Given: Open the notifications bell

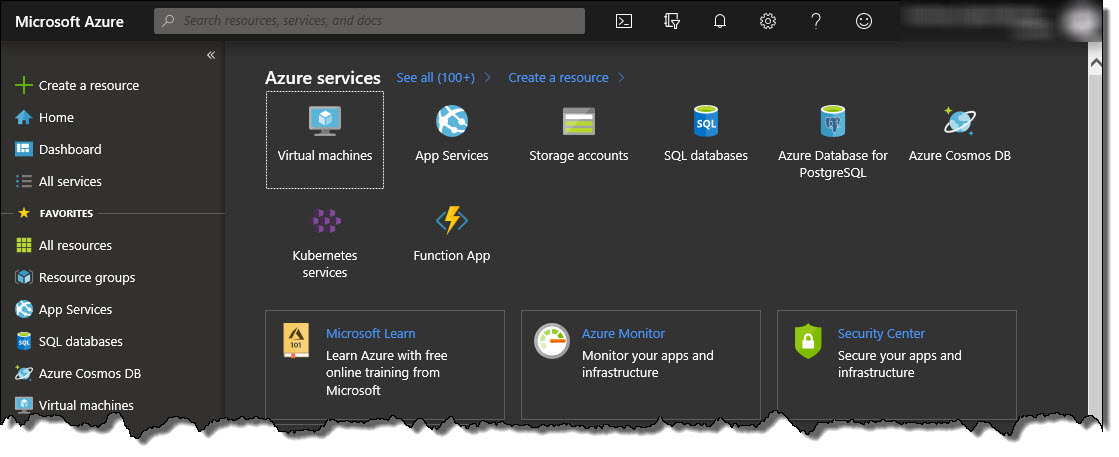Looking at the screenshot, I should pos(720,21).
